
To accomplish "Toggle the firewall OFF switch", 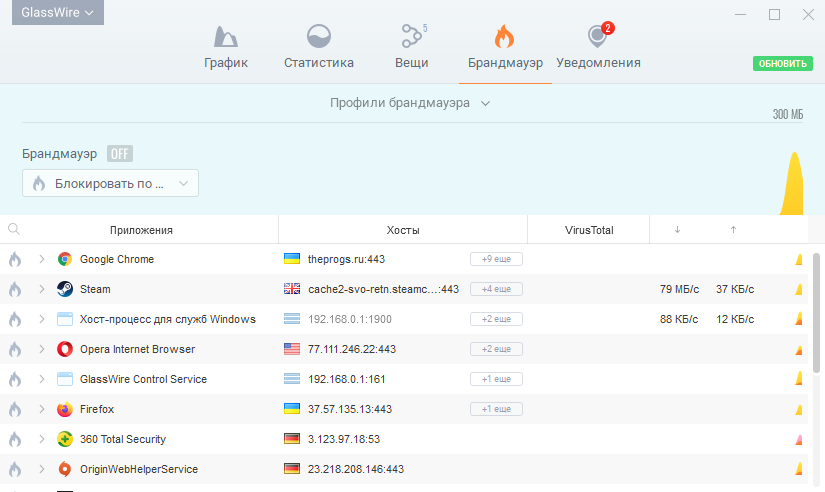I will click(119, 154).
